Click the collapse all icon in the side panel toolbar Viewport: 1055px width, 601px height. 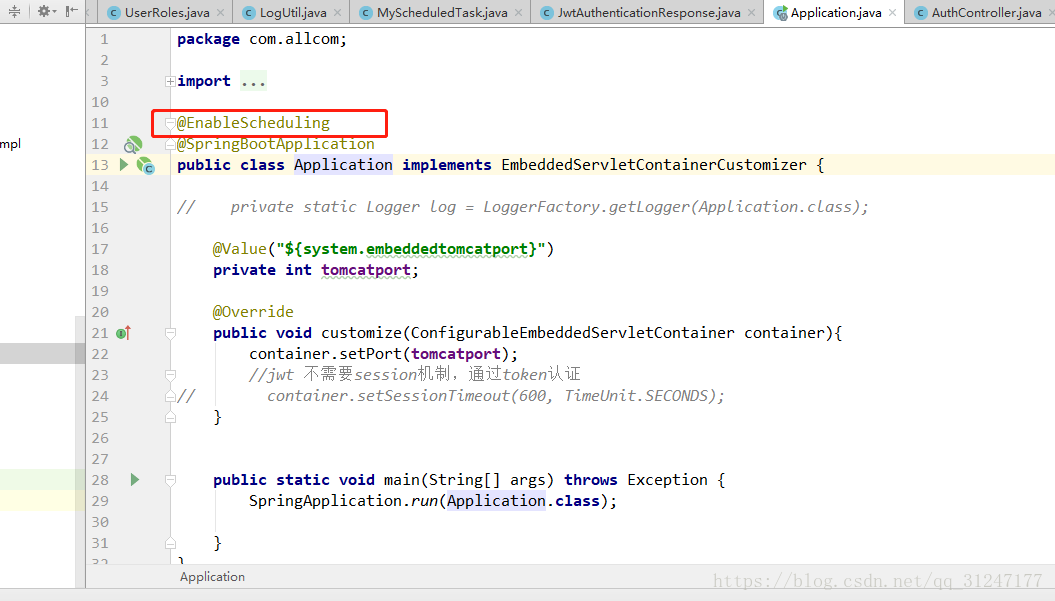(x=14, y=11)
